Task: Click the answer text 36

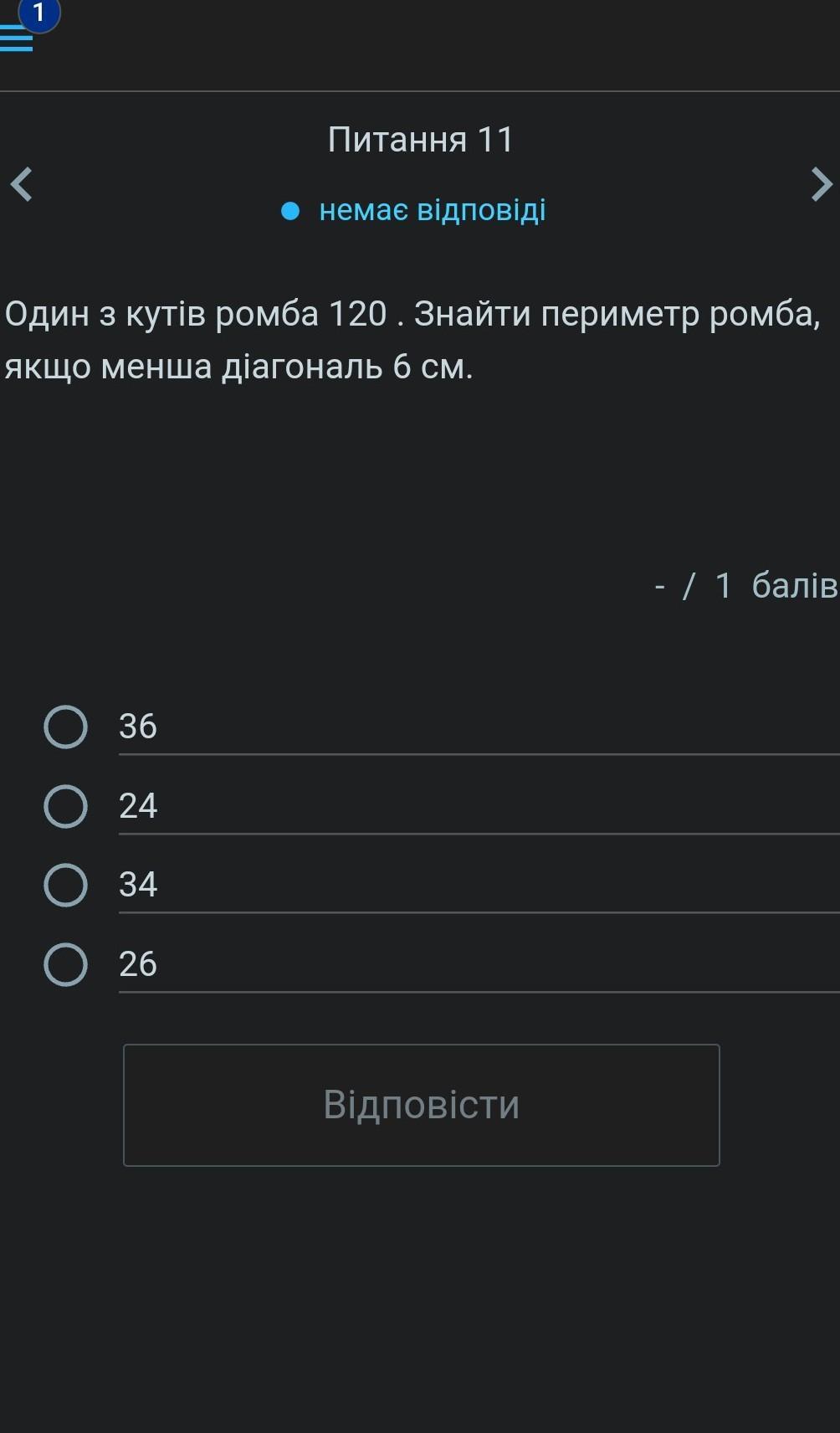Action: pyautogui.click(x=138, y=727)
